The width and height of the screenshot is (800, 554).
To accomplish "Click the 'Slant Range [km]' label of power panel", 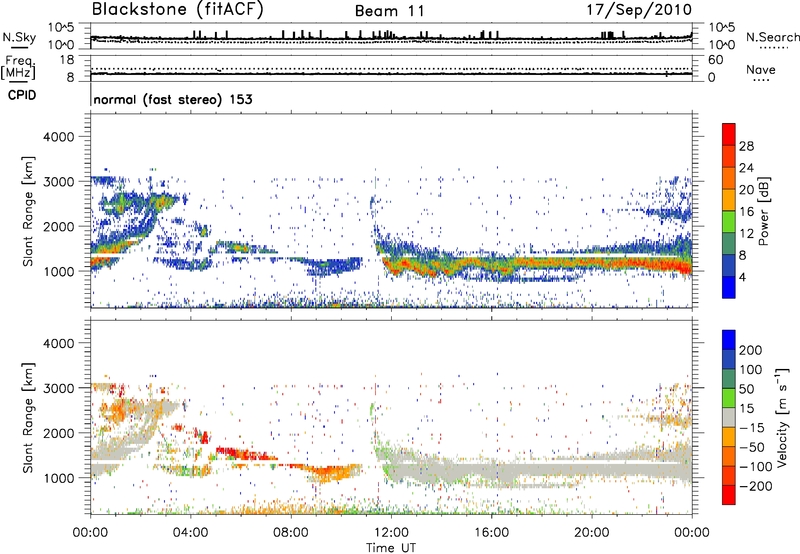I will (x=28, y=211).
